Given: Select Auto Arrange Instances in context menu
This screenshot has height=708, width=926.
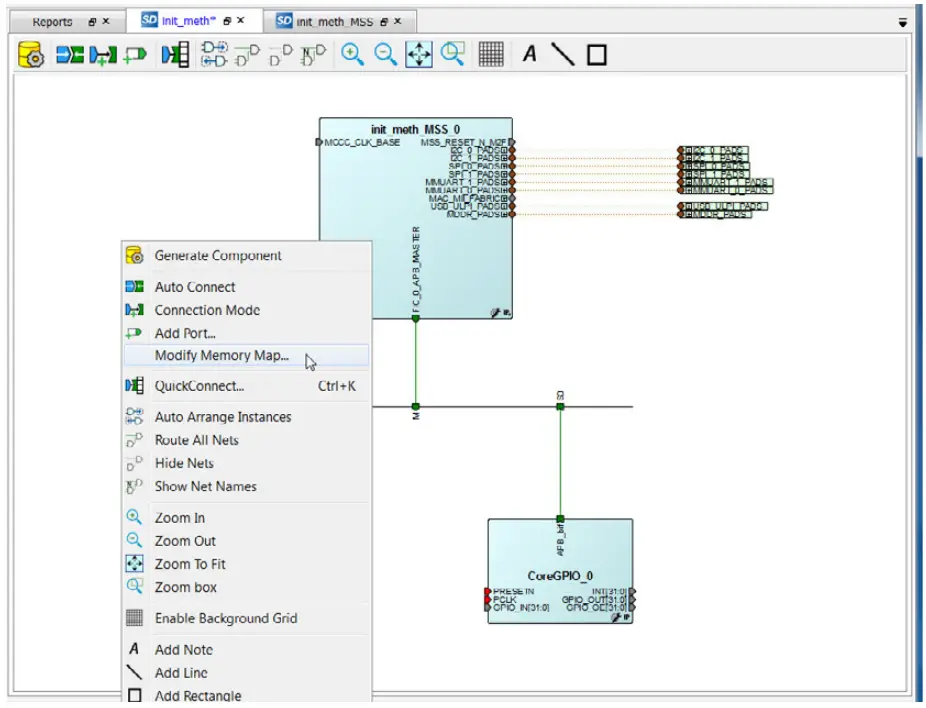Looking at the screenshot, I should point(222,417).
